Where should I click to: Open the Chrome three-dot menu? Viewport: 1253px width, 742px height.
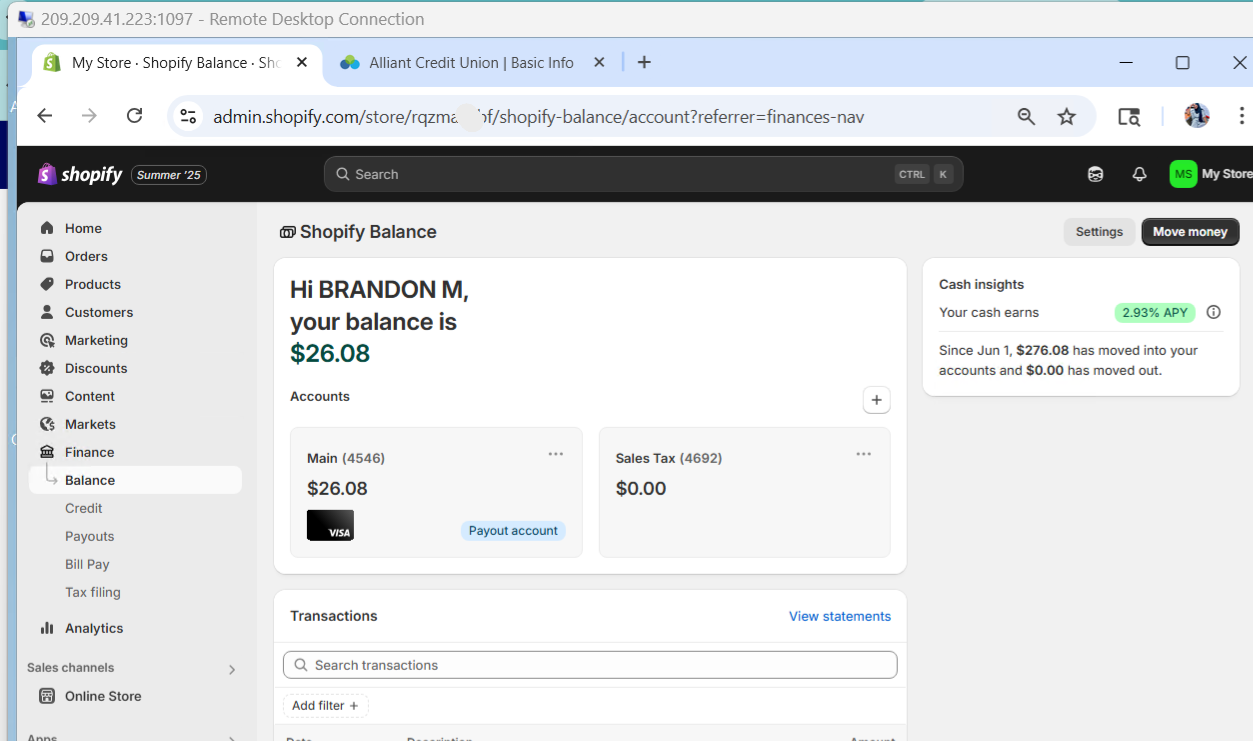[x=1242, y=116]
